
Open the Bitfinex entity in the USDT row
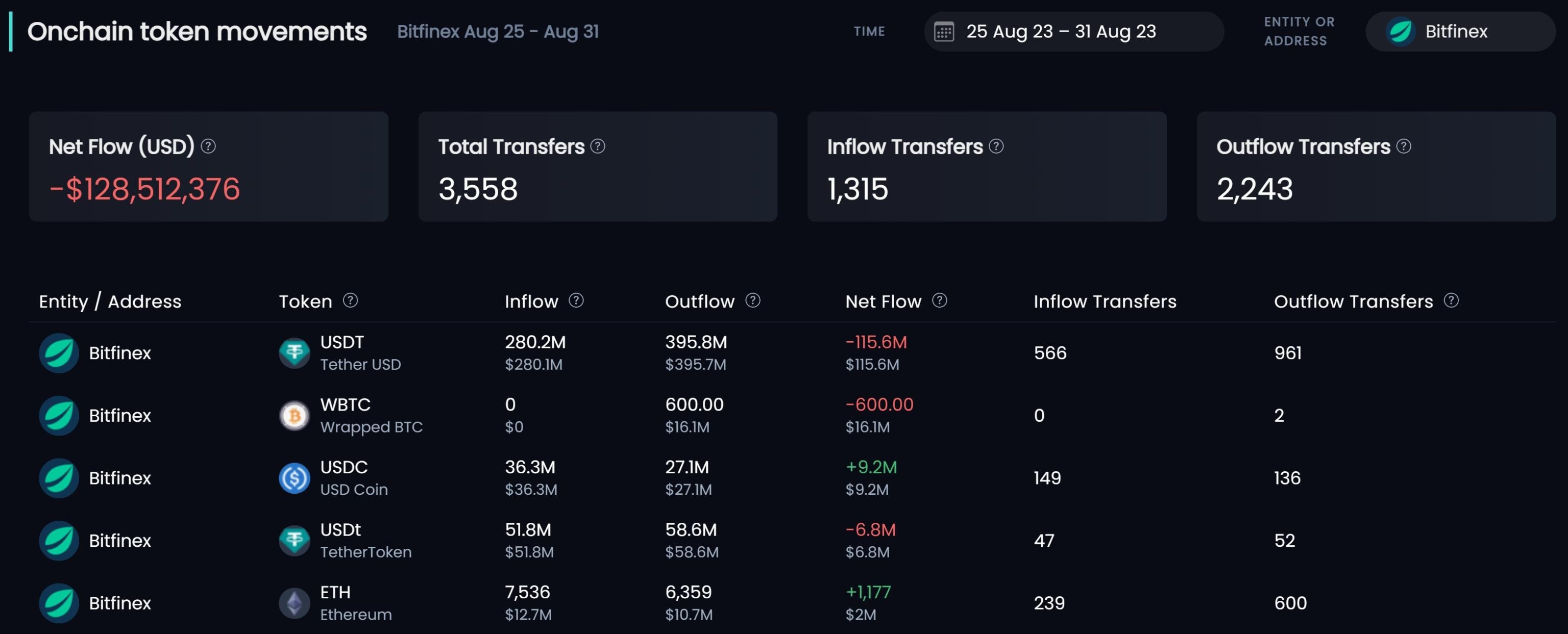click(x=120, y=353)
